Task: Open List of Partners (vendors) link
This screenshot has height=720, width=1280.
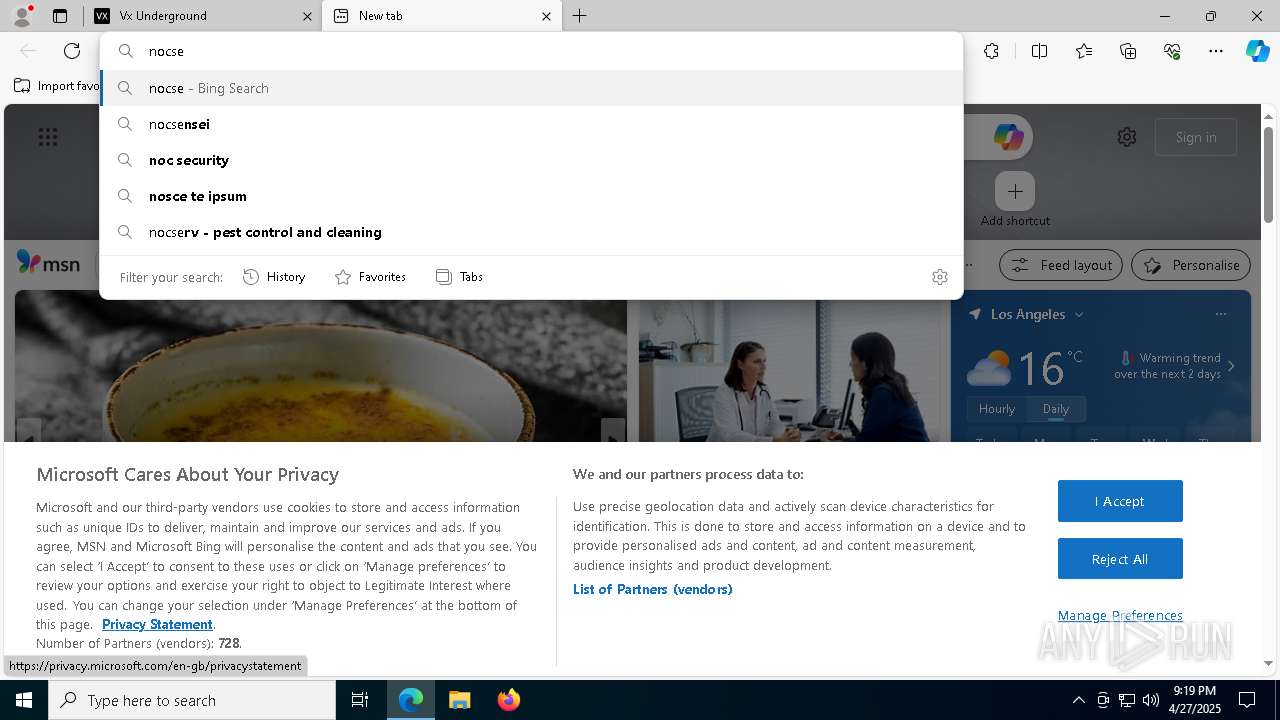Action: tap(653, 589)
